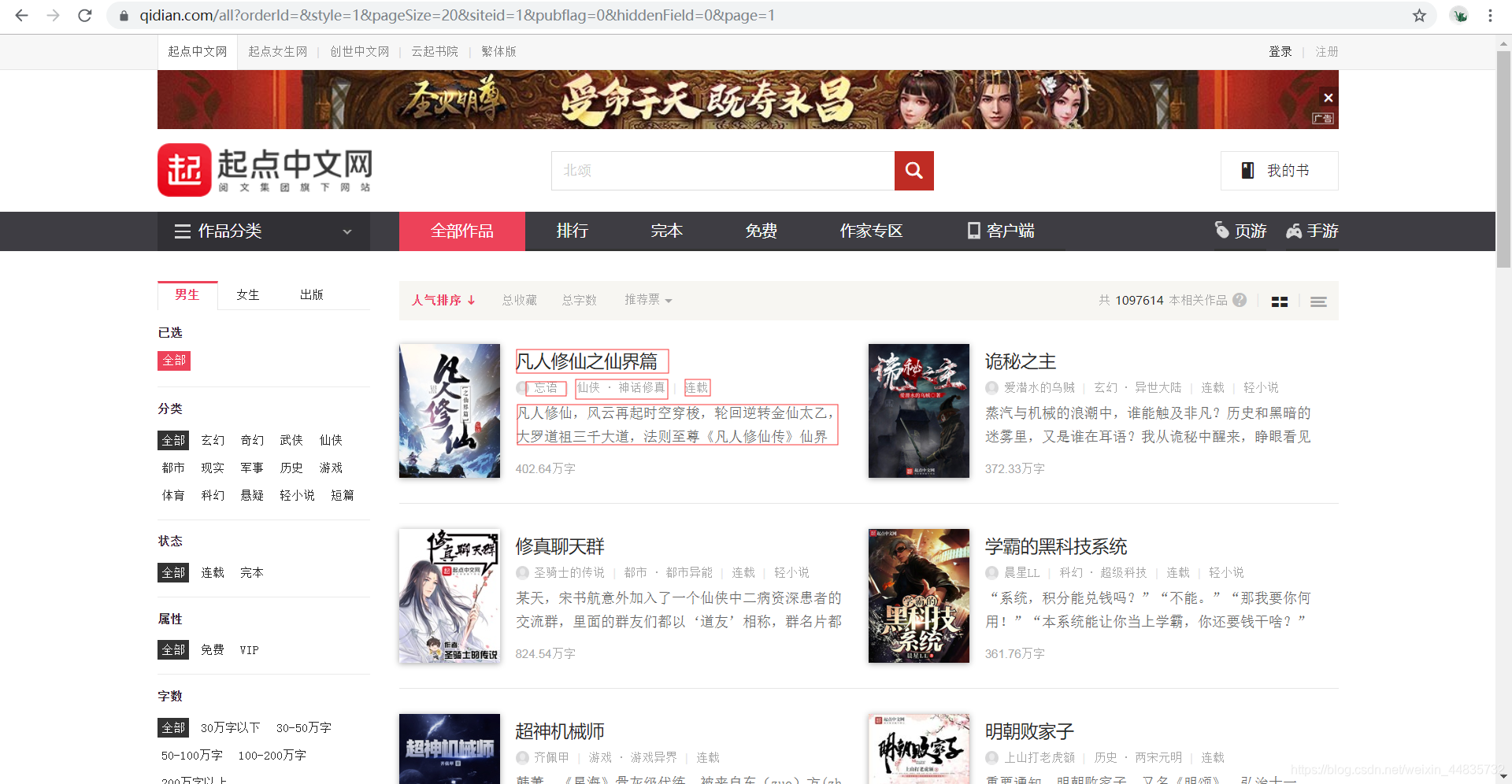Select the 男生 tab
The height and width of the screenshot is (784, 1512).
click(187, 294)
